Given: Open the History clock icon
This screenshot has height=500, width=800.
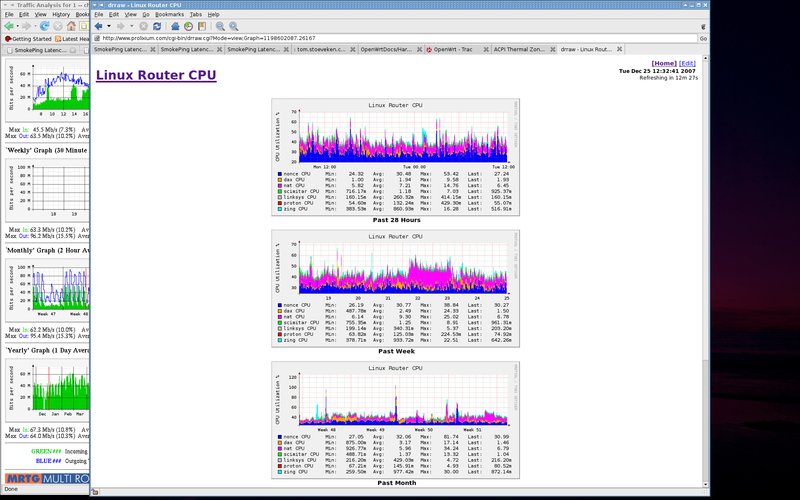Looking at the screenshot, I should click(188, 26).
